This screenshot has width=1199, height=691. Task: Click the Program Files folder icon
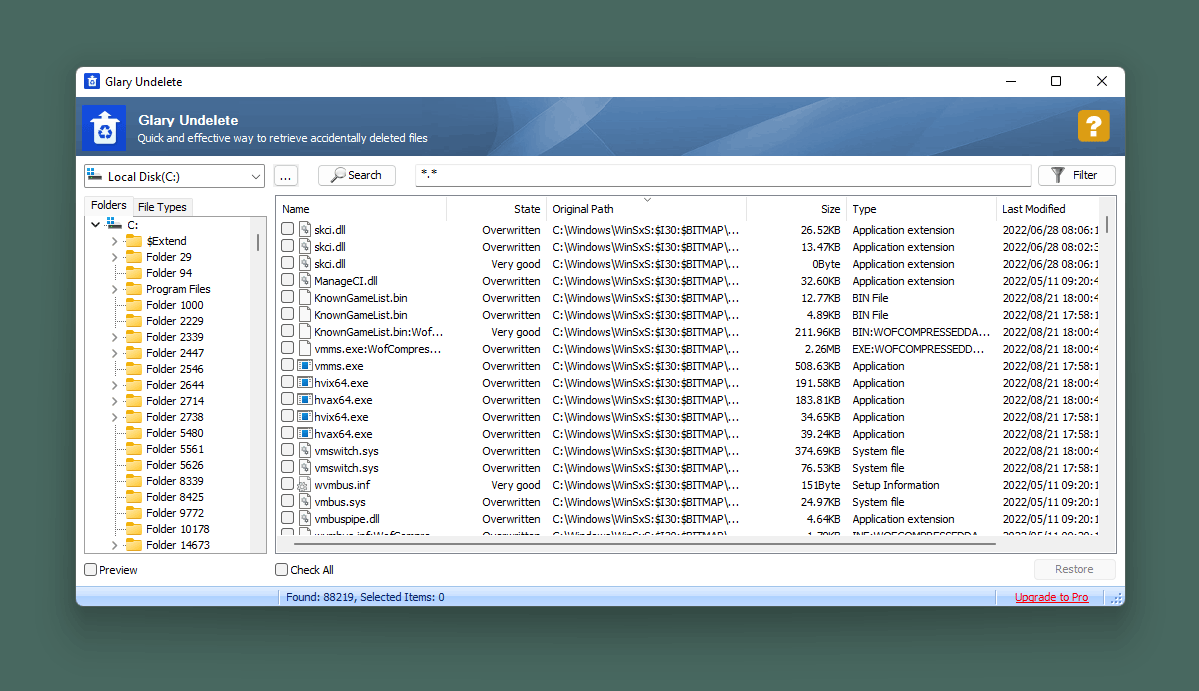click(134, 289)
